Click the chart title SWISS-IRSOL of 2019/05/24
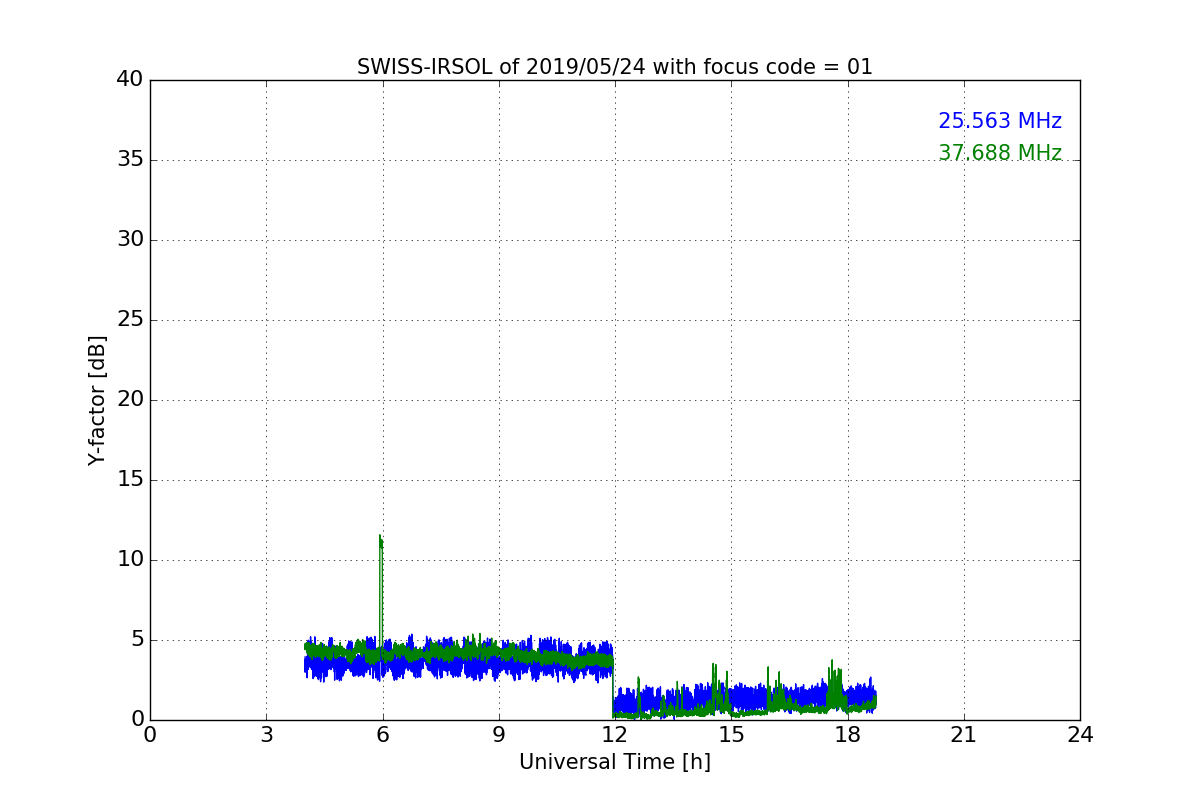Screen dimensions: 1200x800 tap(614, 67)
